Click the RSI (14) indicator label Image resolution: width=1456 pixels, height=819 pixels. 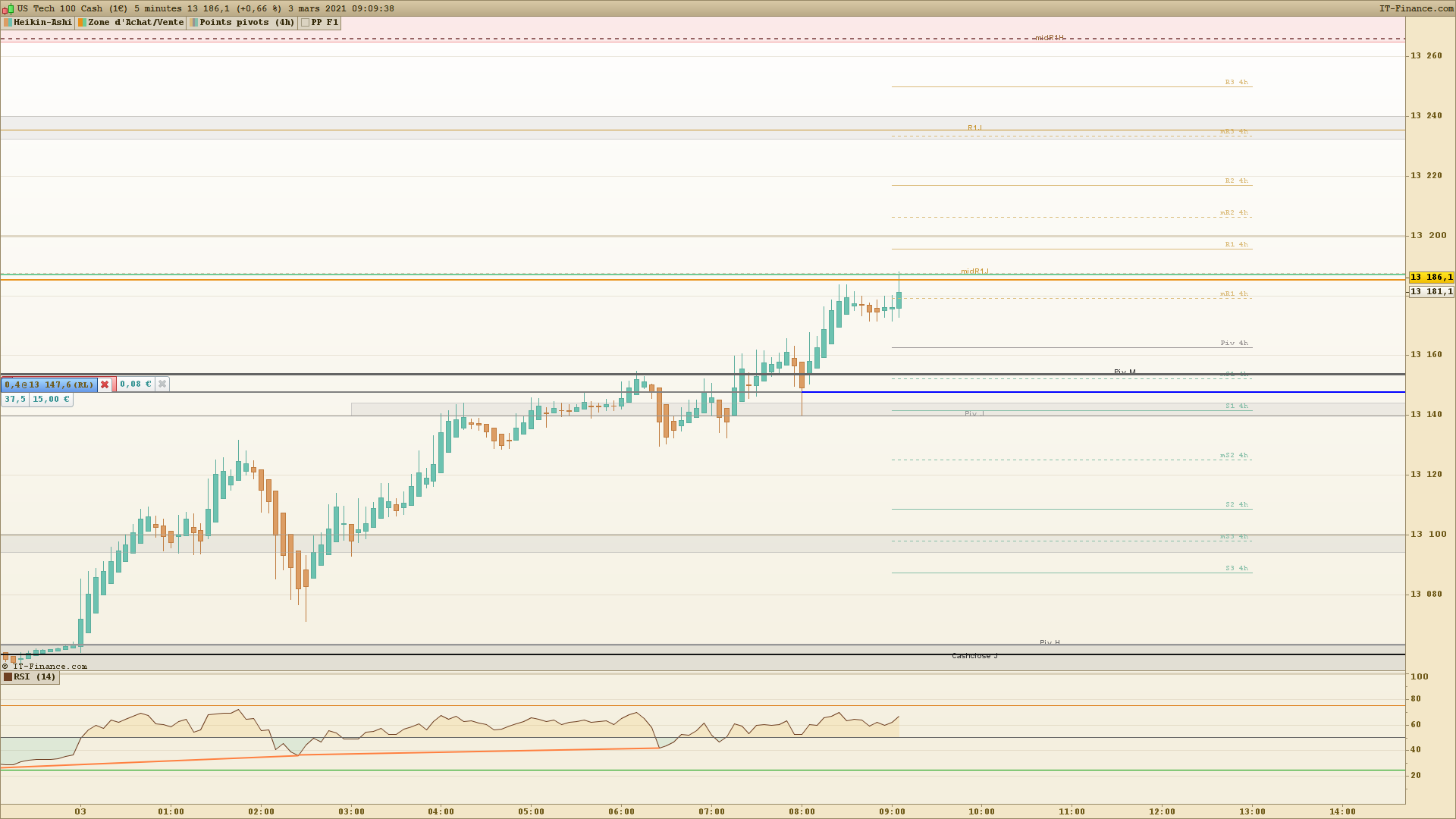[x=35, y=677]
